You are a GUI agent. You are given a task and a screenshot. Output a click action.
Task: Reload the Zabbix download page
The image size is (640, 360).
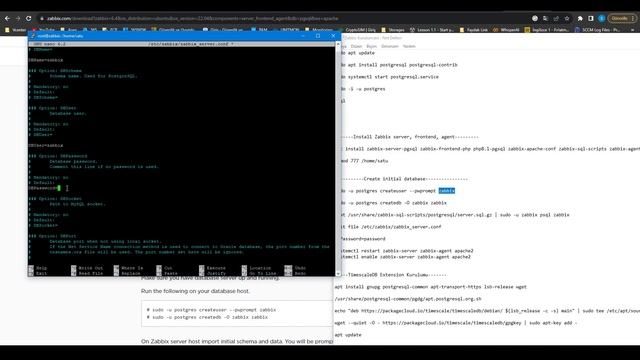29,18
